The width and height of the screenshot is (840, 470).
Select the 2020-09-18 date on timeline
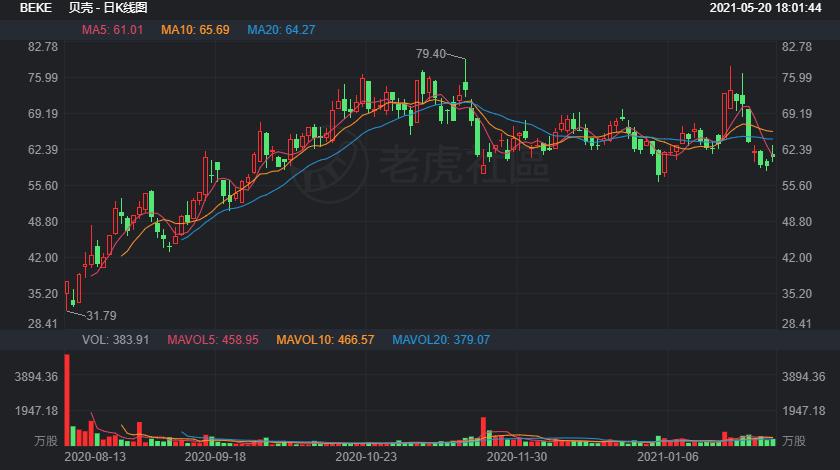click(216, 457)
